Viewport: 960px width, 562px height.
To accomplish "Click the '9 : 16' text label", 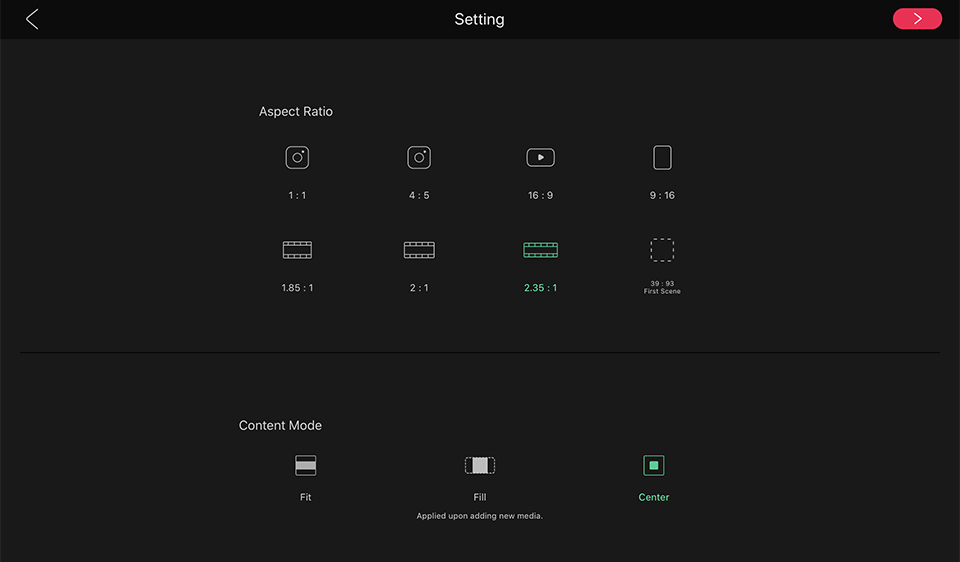I will point(662,195).
